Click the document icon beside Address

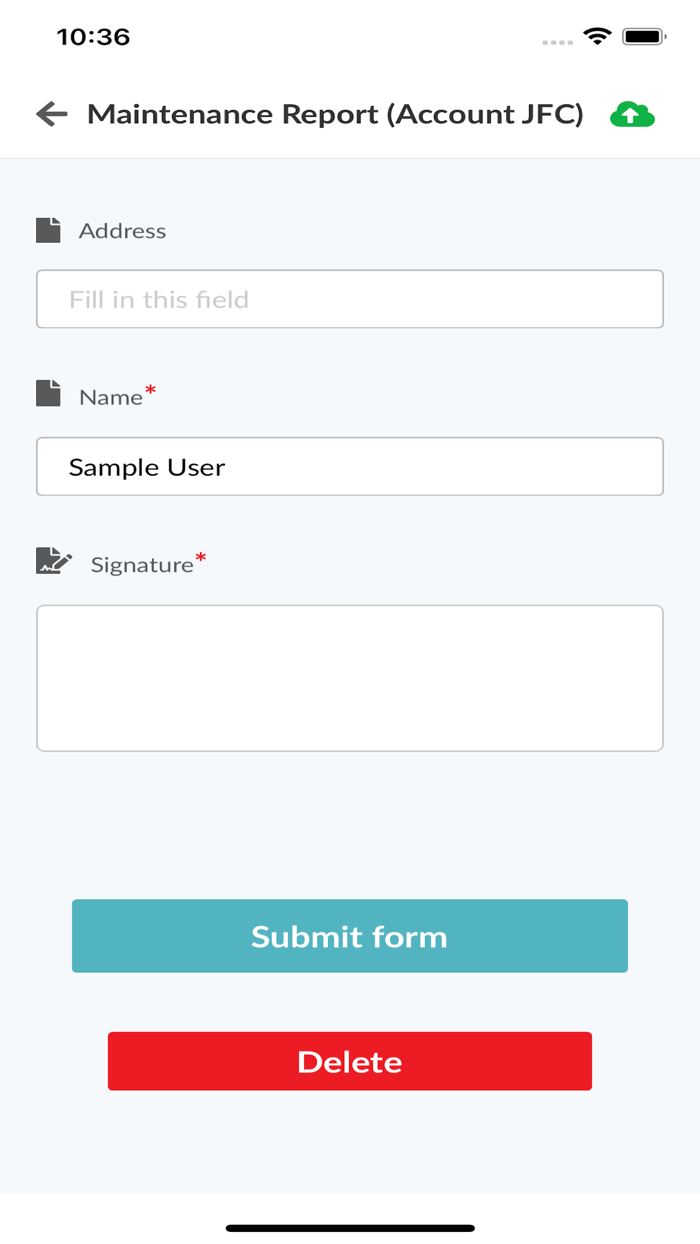pos(49,229)
